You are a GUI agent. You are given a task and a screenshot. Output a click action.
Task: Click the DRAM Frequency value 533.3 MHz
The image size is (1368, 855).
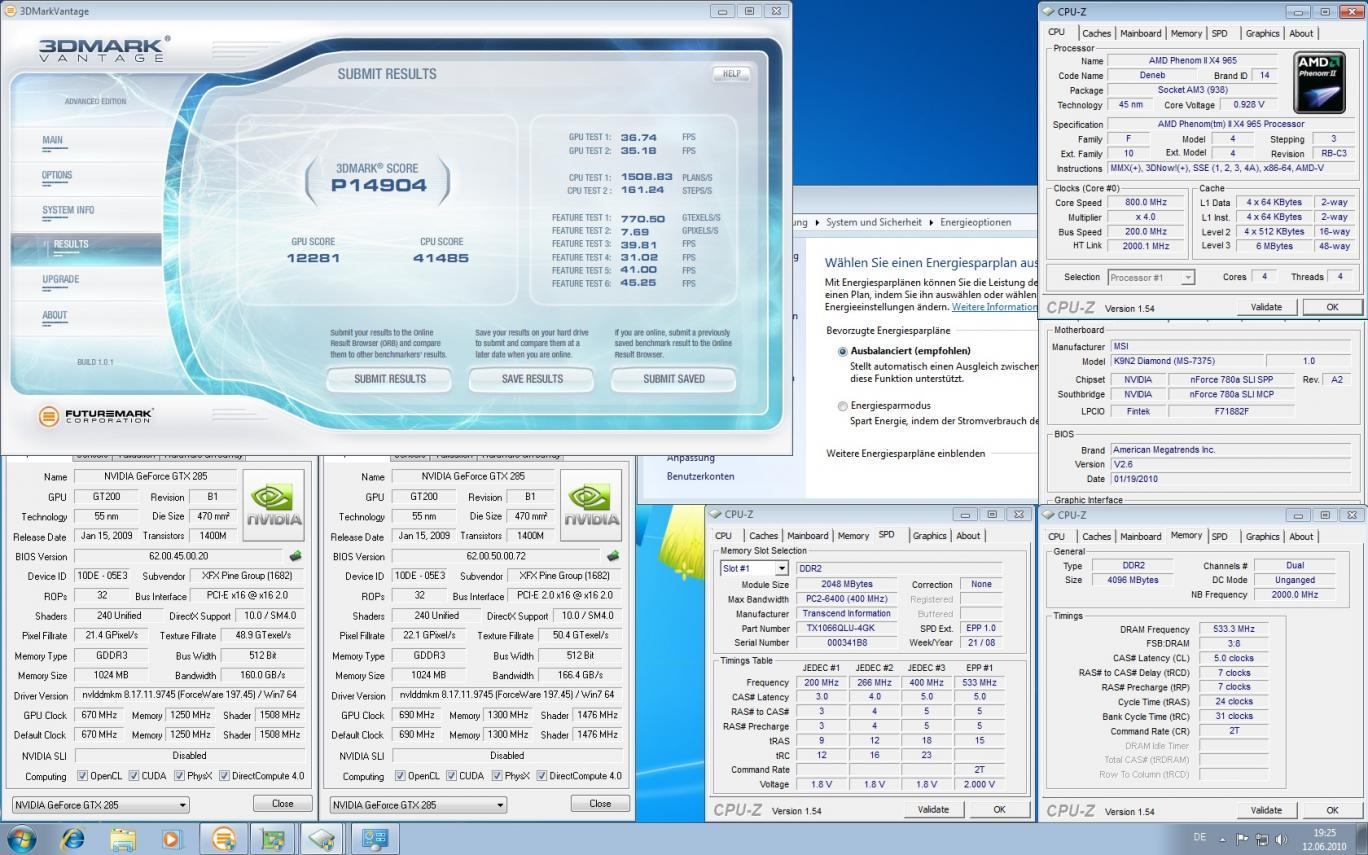[1233, 629]
